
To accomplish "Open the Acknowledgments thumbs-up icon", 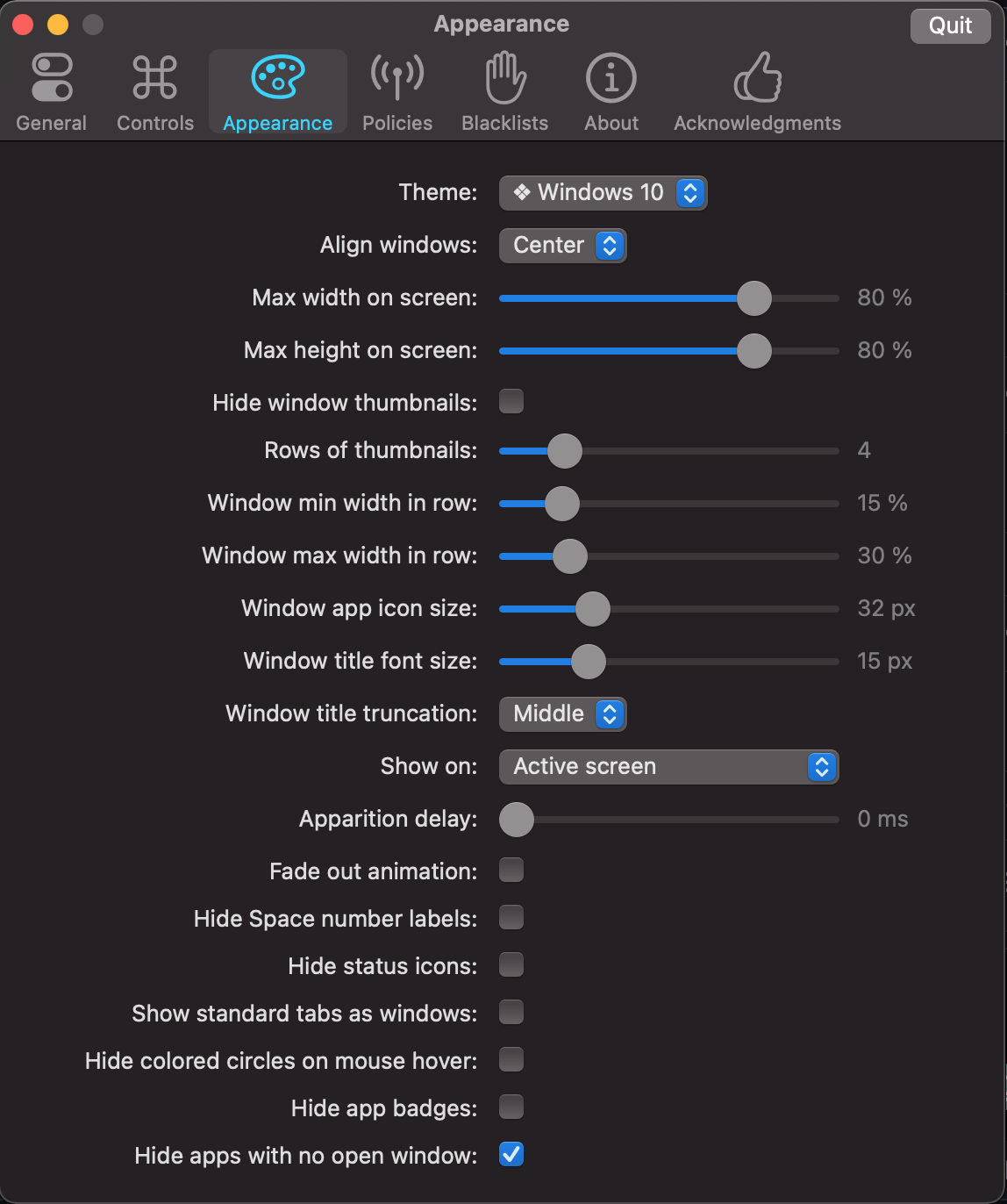I will (x=758, y=78).
